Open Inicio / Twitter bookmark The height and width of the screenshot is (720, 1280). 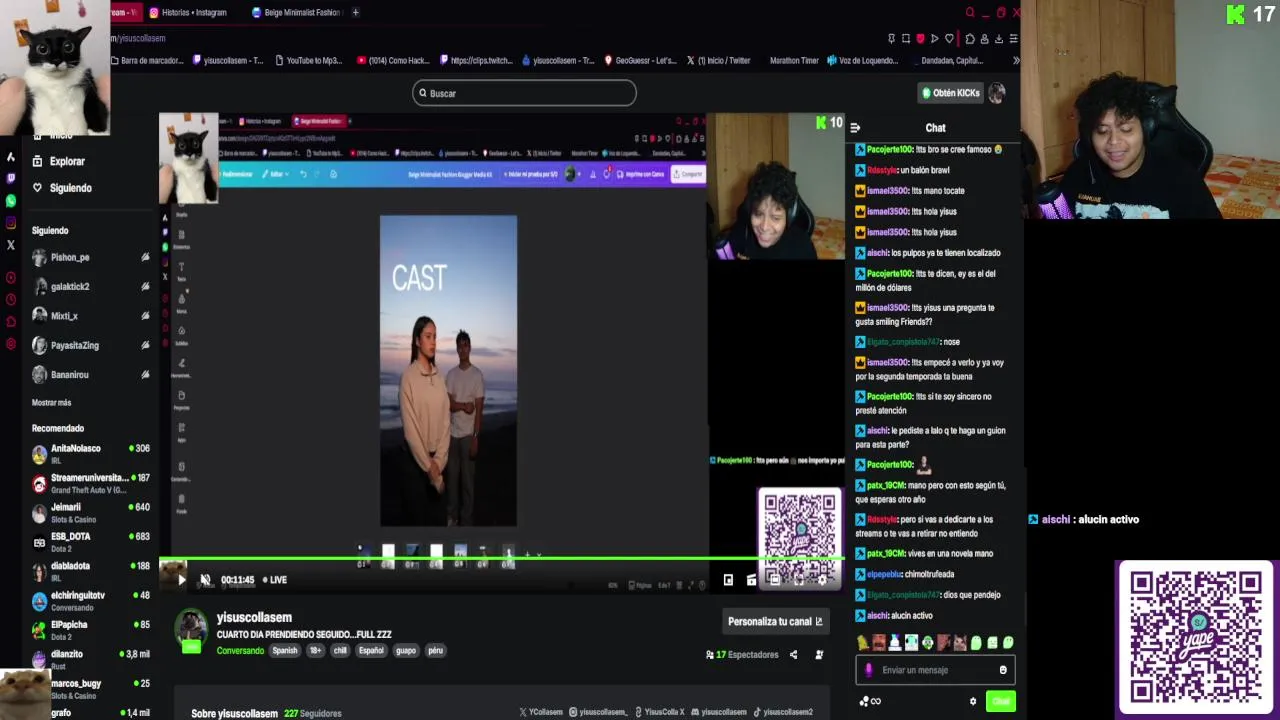[718, 61]
